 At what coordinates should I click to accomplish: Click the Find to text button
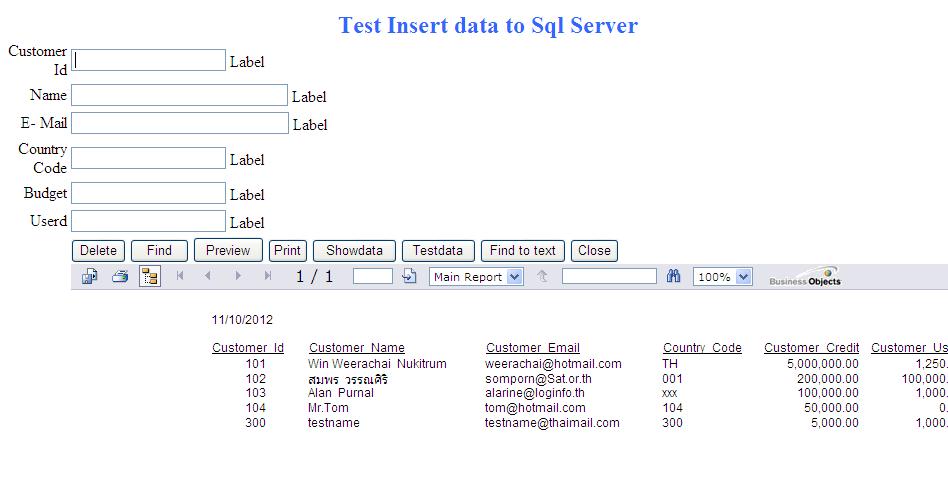pos(523,250)
